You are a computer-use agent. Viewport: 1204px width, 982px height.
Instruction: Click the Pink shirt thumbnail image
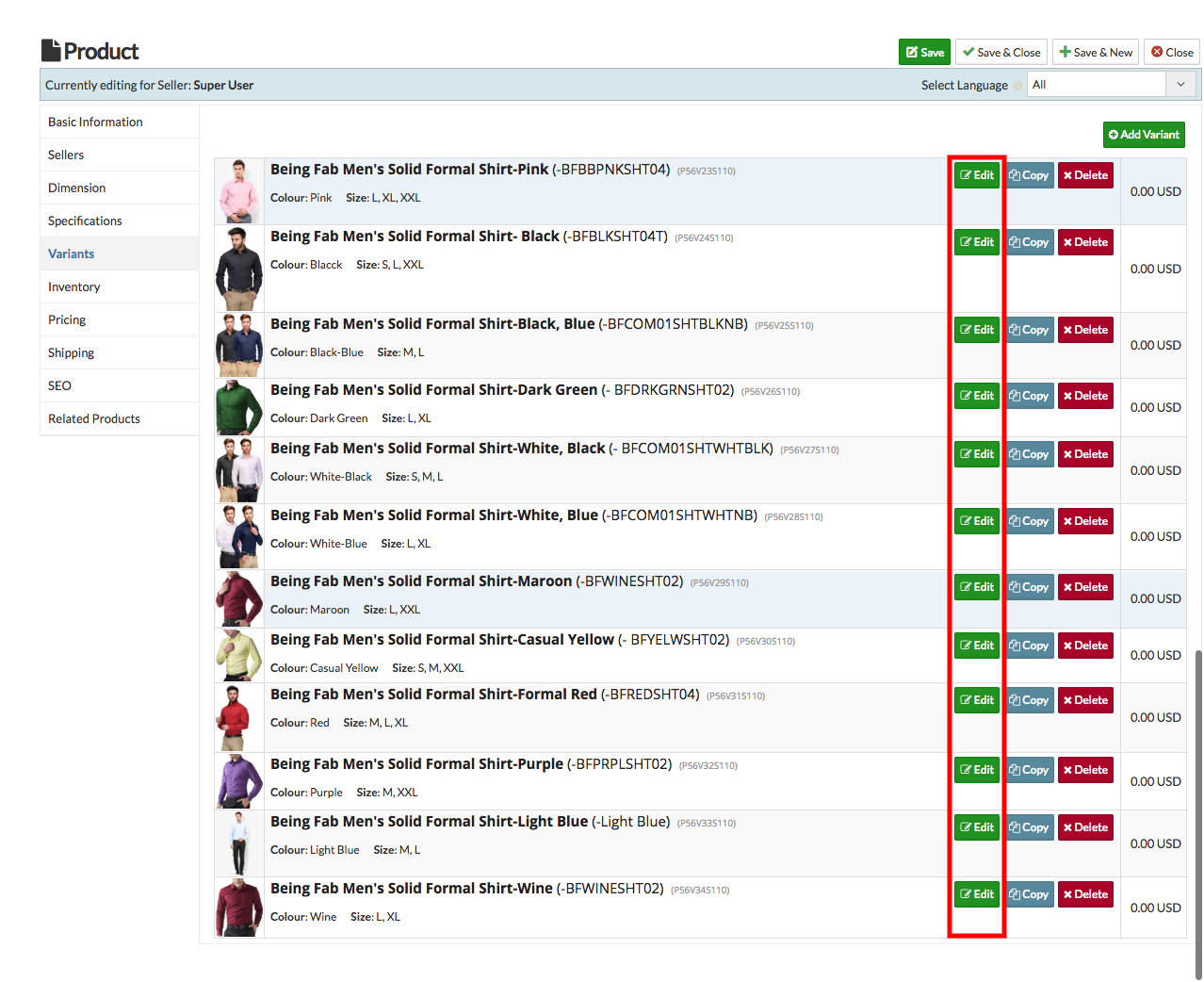pyautogui.click(x=239, y=191)
